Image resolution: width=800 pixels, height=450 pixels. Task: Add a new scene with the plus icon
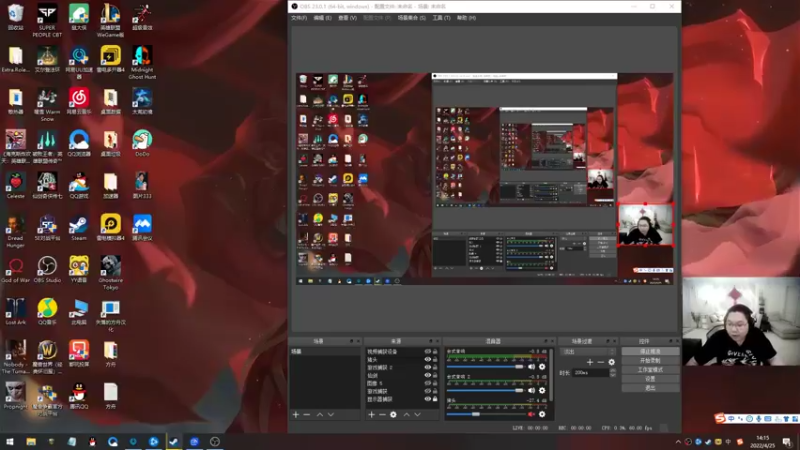coord(296,415)
